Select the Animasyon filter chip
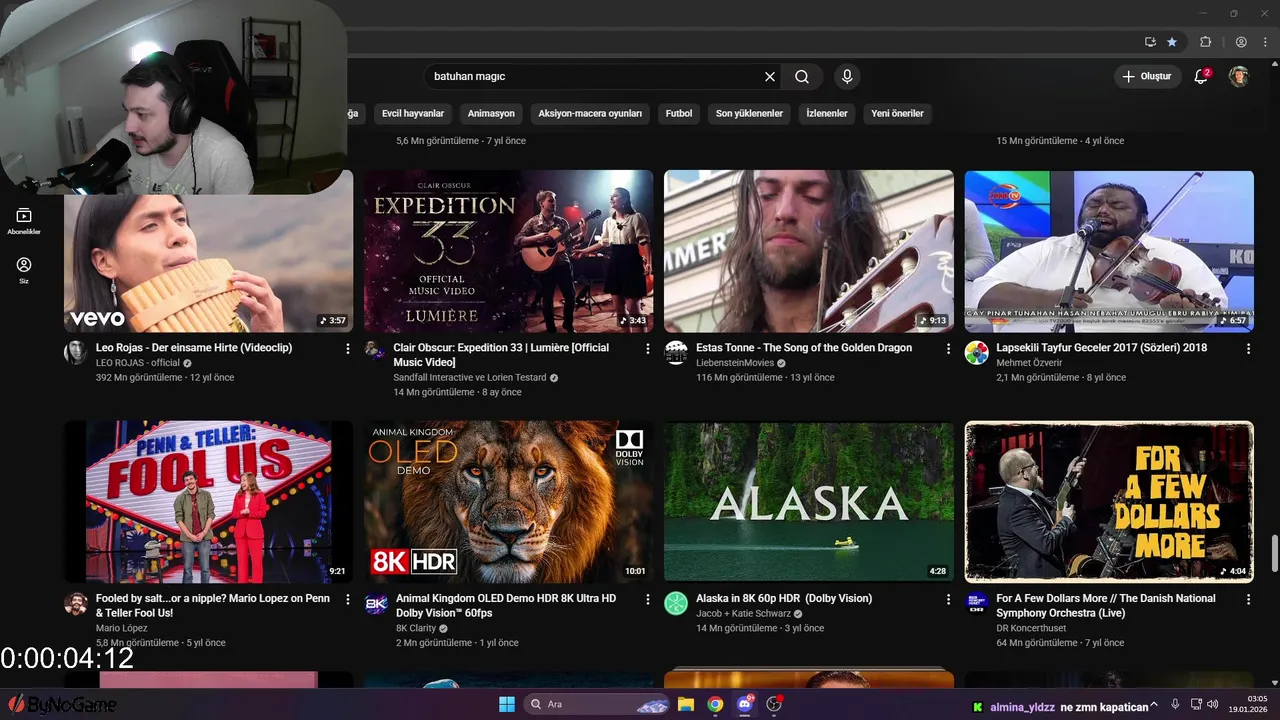The height and width of the screenshot is (720, 1280). [x=491, y=114]
